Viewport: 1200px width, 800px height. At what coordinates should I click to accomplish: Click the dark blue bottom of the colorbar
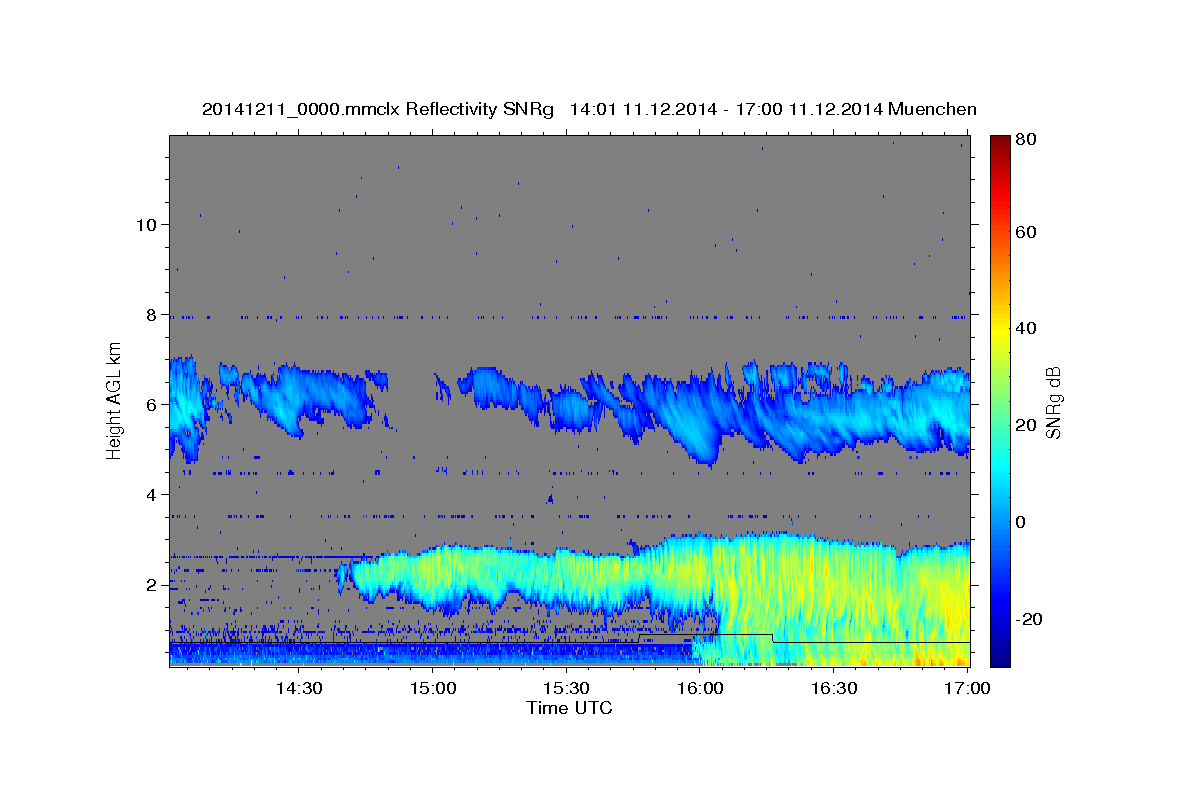click(999, 655)
